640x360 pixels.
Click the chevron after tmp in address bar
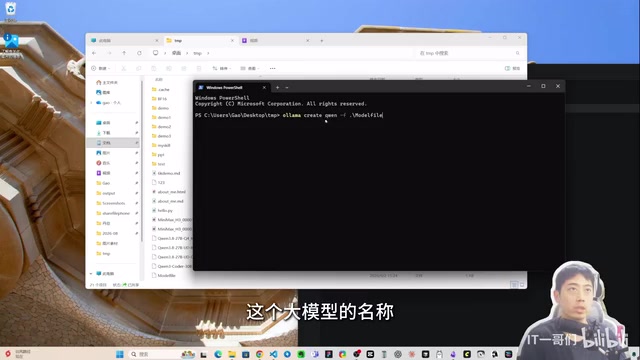click(208, 53)
